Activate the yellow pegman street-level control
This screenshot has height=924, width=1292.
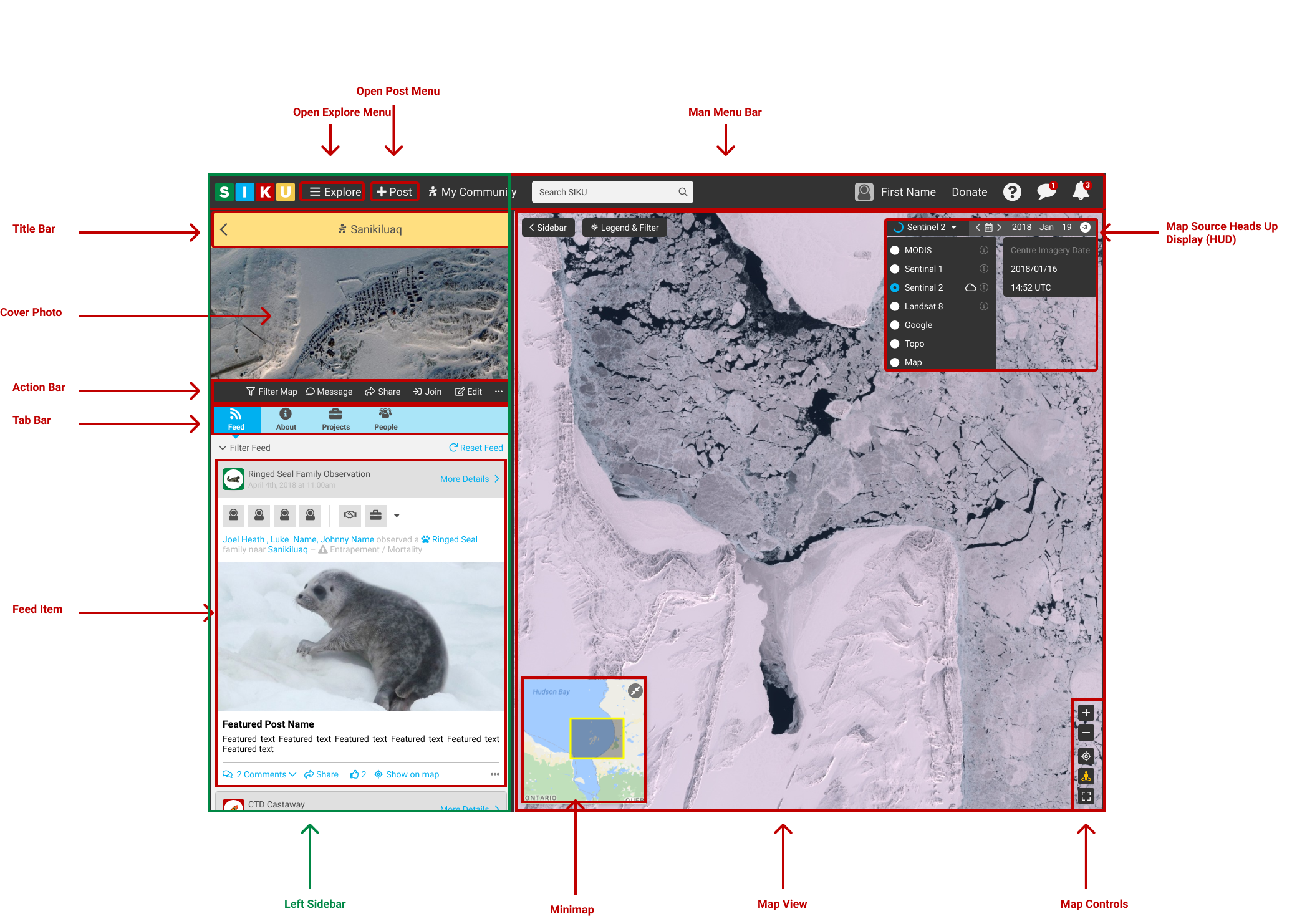click(1086, 776)
